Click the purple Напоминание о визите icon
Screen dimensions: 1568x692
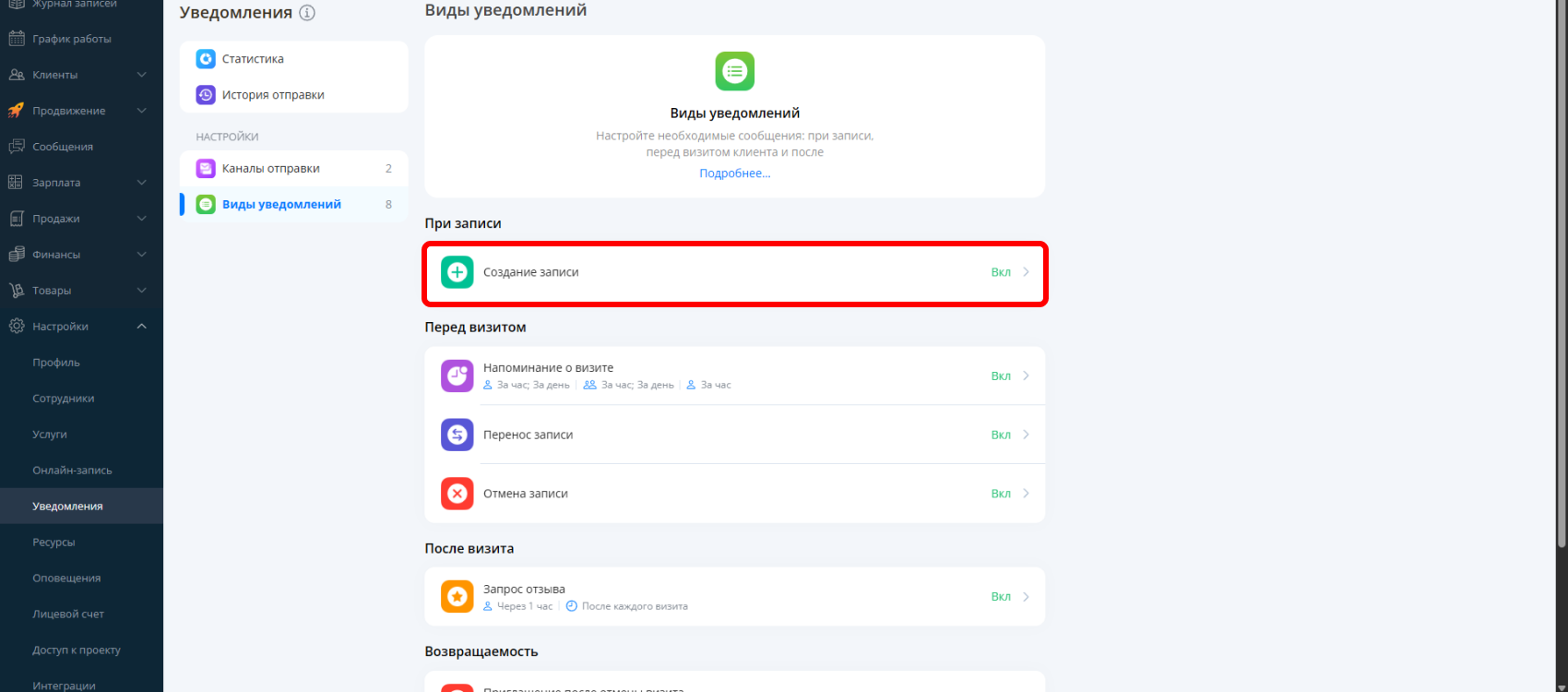457,376
